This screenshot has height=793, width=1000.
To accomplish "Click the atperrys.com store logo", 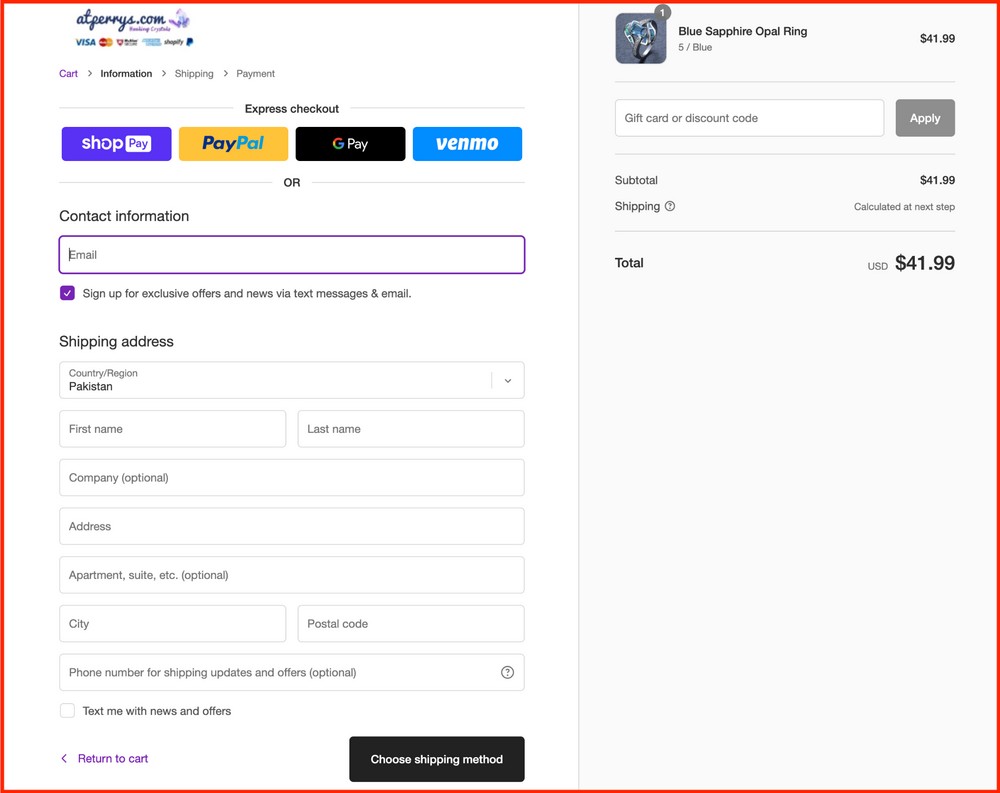I will [x=133, y=27].
